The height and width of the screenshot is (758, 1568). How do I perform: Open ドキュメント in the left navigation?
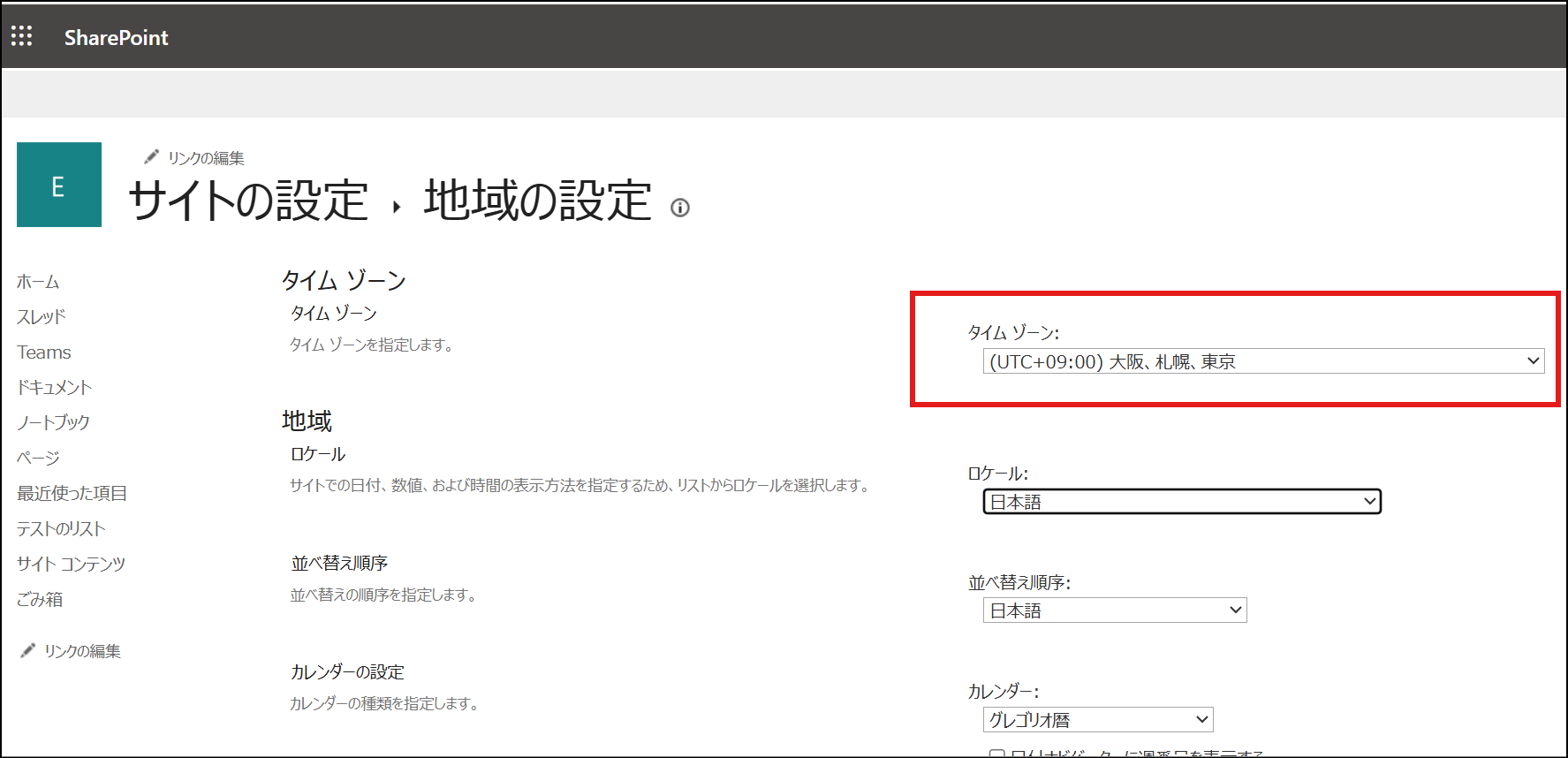pos(54,387)
